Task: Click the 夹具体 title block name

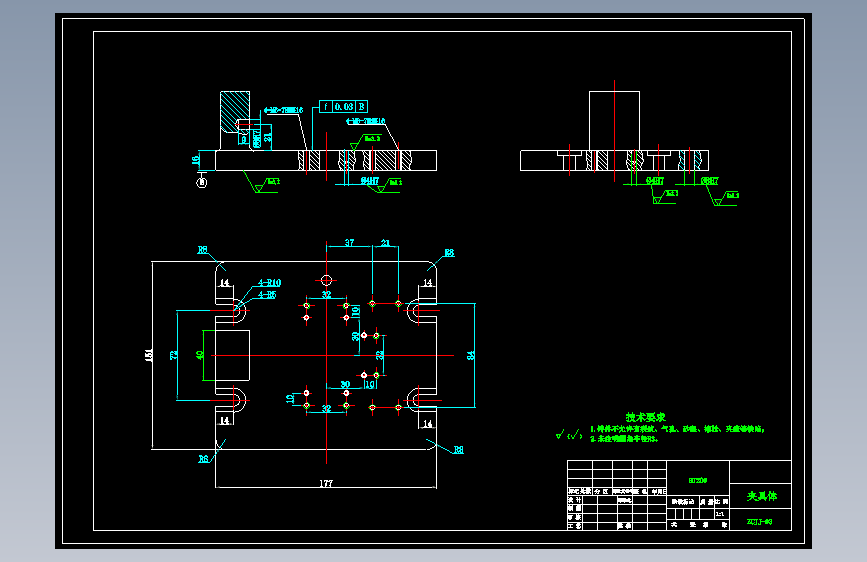Action: [x=762, y=496]
